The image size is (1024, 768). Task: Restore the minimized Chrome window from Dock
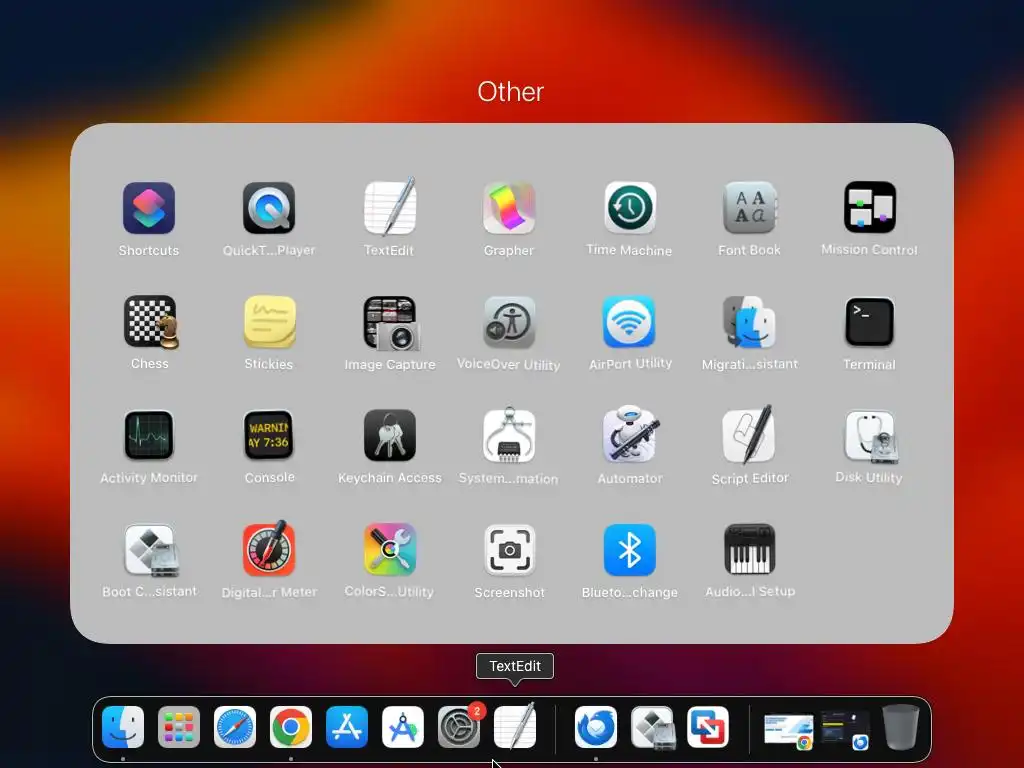[789, 731]
